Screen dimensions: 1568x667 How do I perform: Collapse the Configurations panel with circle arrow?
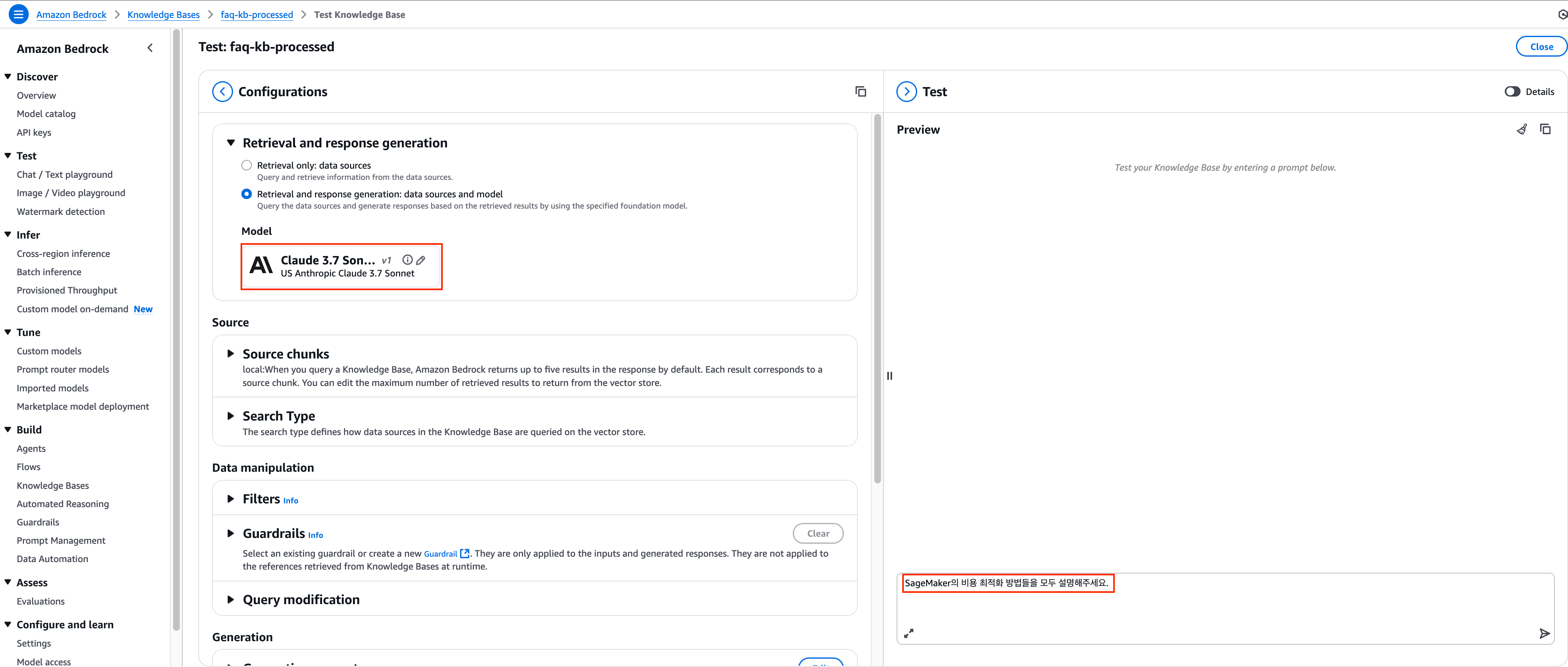(222, 91)
